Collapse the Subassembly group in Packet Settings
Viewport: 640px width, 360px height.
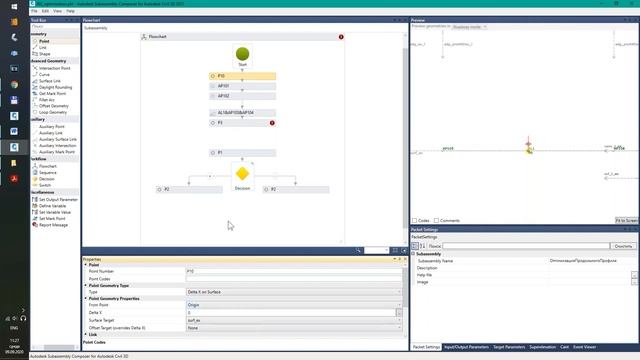click(x=413, y=254)
